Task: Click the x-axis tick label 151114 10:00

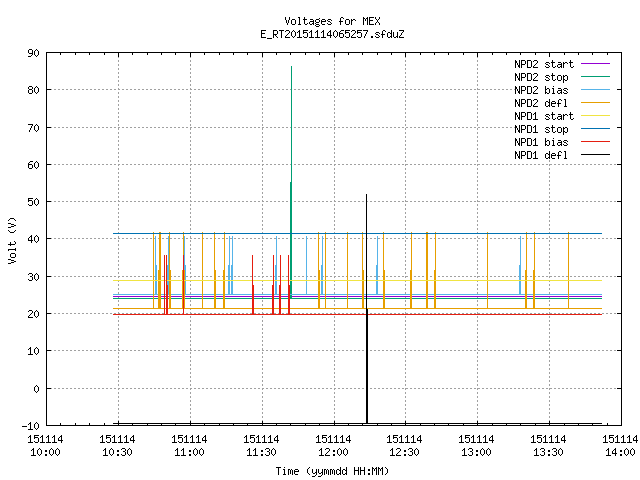Action: [x=45, y=446]
